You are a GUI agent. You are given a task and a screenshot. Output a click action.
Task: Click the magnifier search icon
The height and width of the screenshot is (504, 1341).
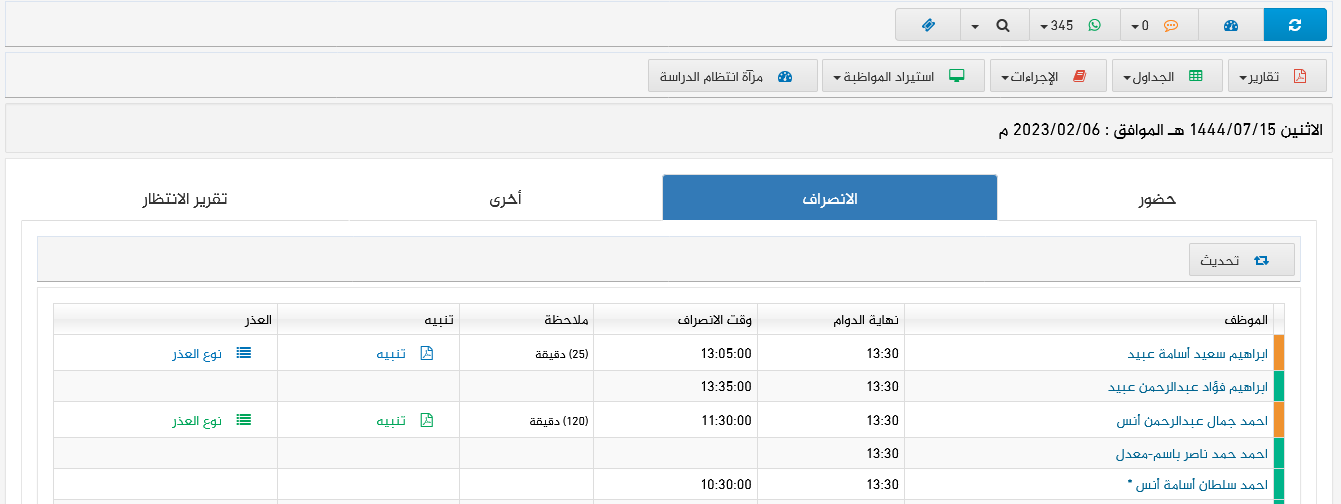(1004, 25)
